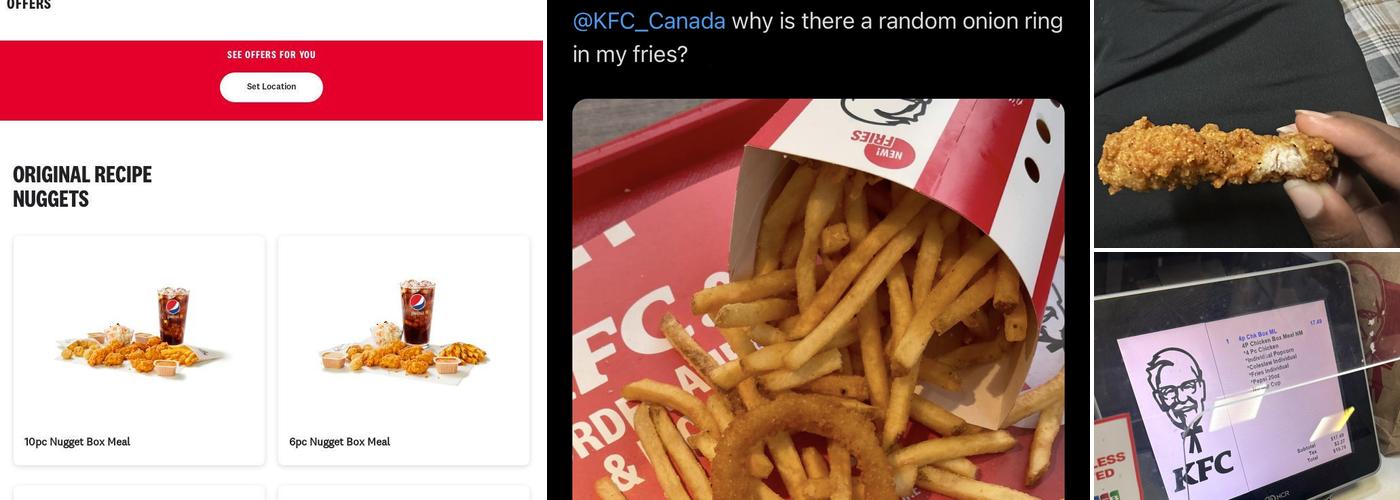Select the 10pc nugget meal product image
1400x500 pixels.
pos(139,332)
